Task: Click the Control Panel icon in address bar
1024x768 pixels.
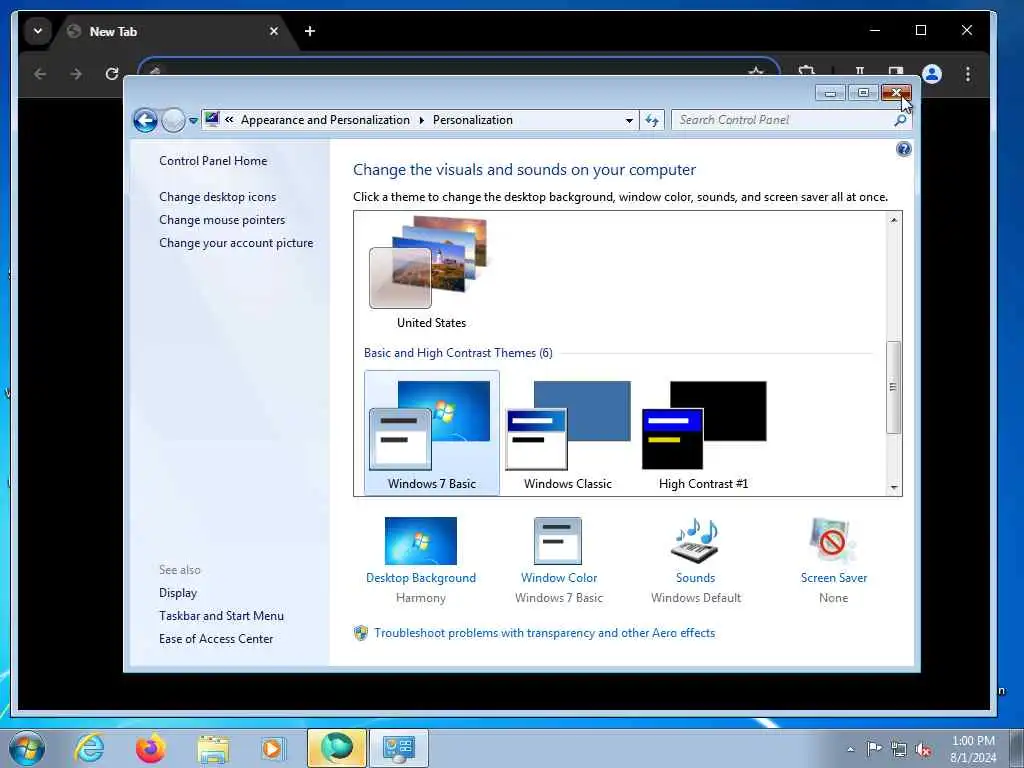Action: point(212,120)
